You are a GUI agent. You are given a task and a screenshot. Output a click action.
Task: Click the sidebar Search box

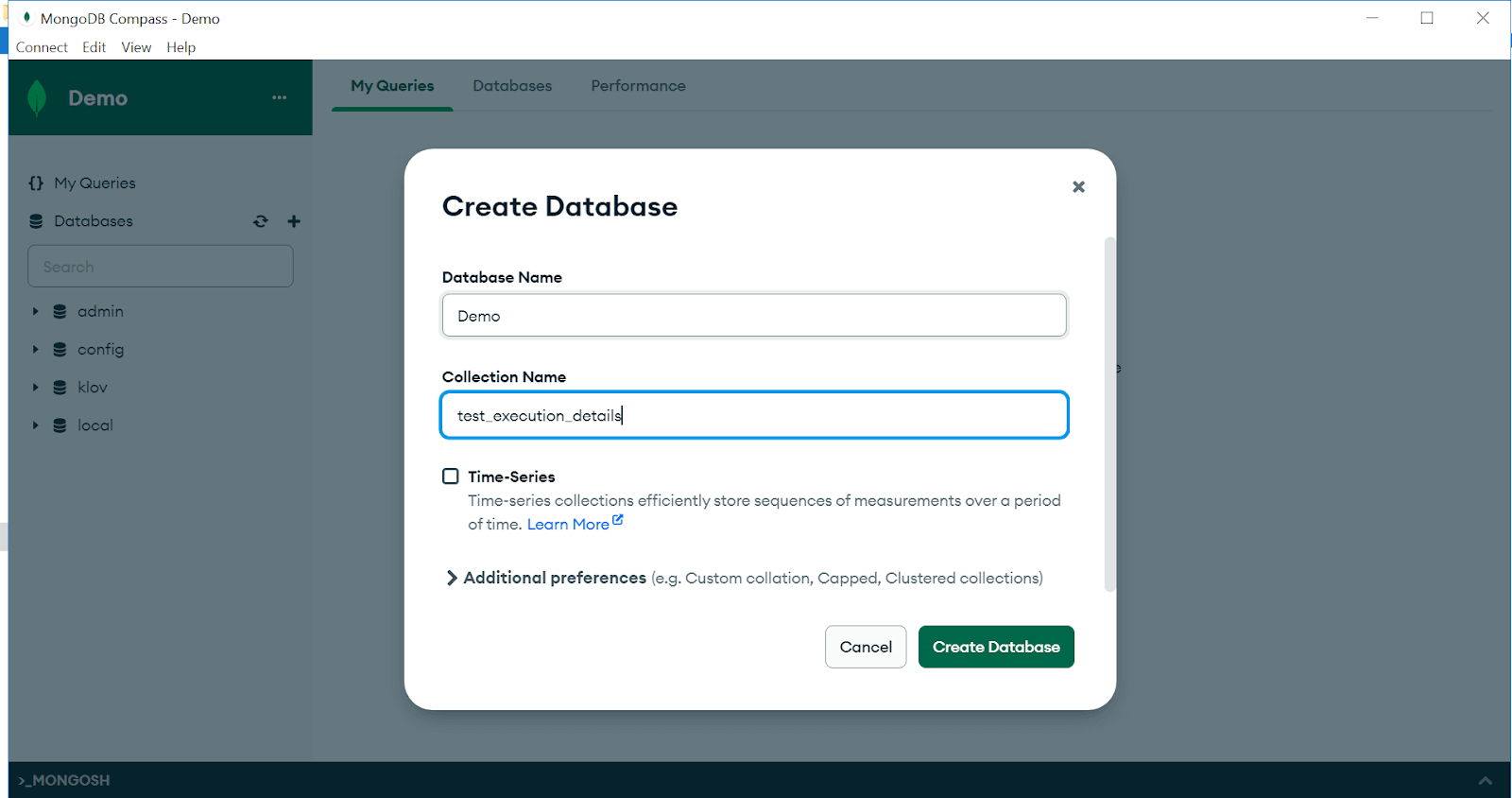161,267
